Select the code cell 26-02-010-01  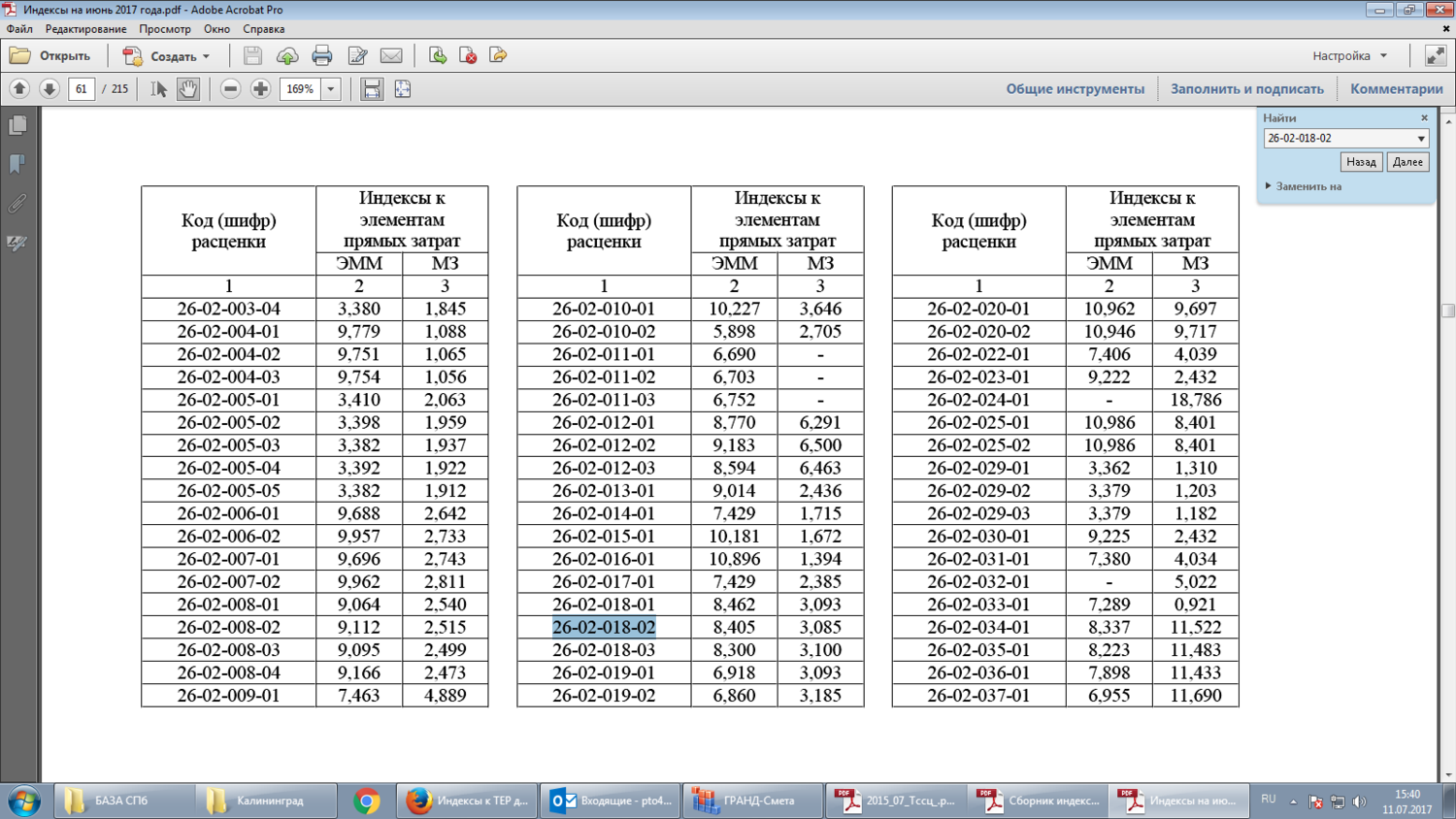click(x=604, y=309)
